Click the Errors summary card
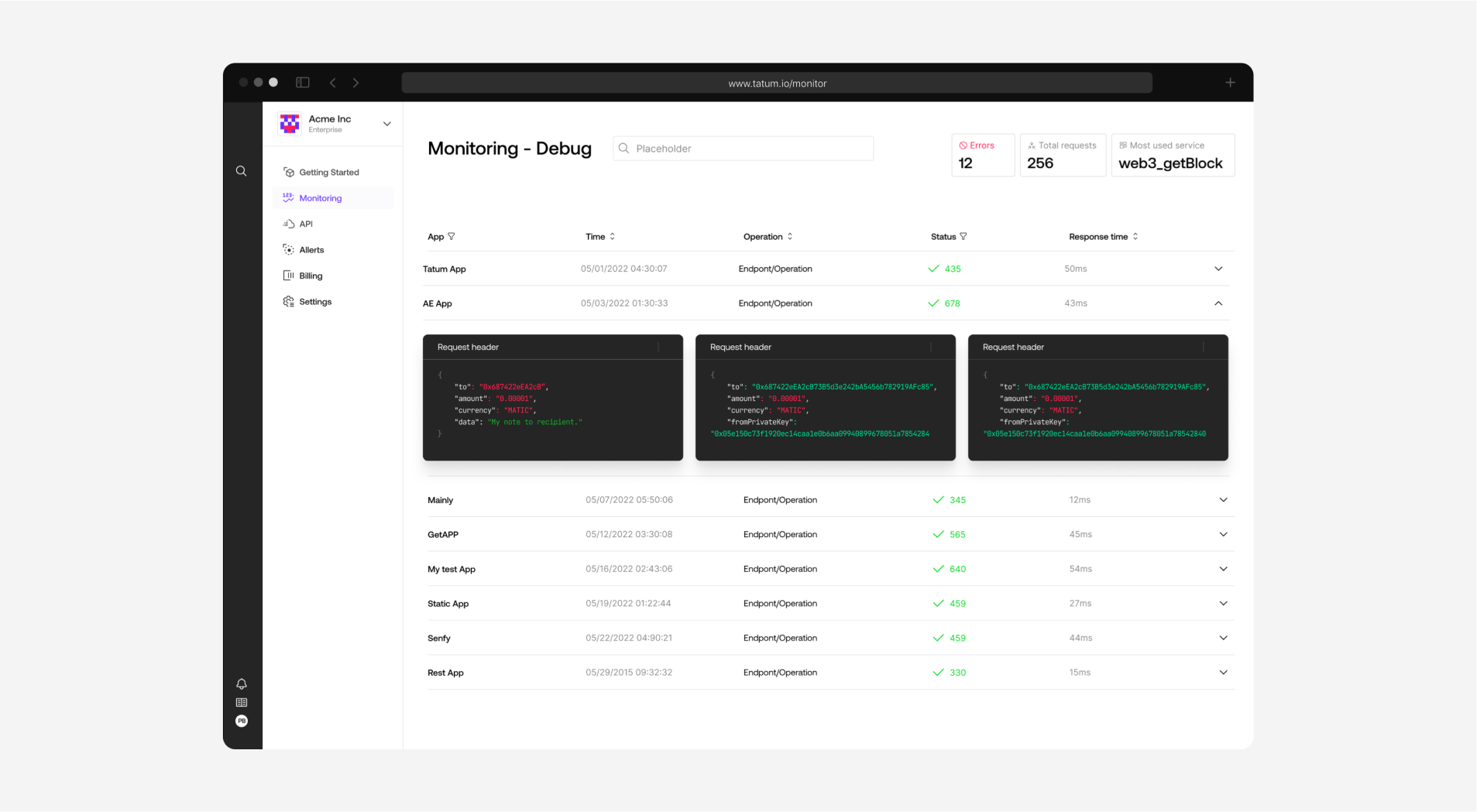This screenshot has height=812, width=1477. point(982,155)
